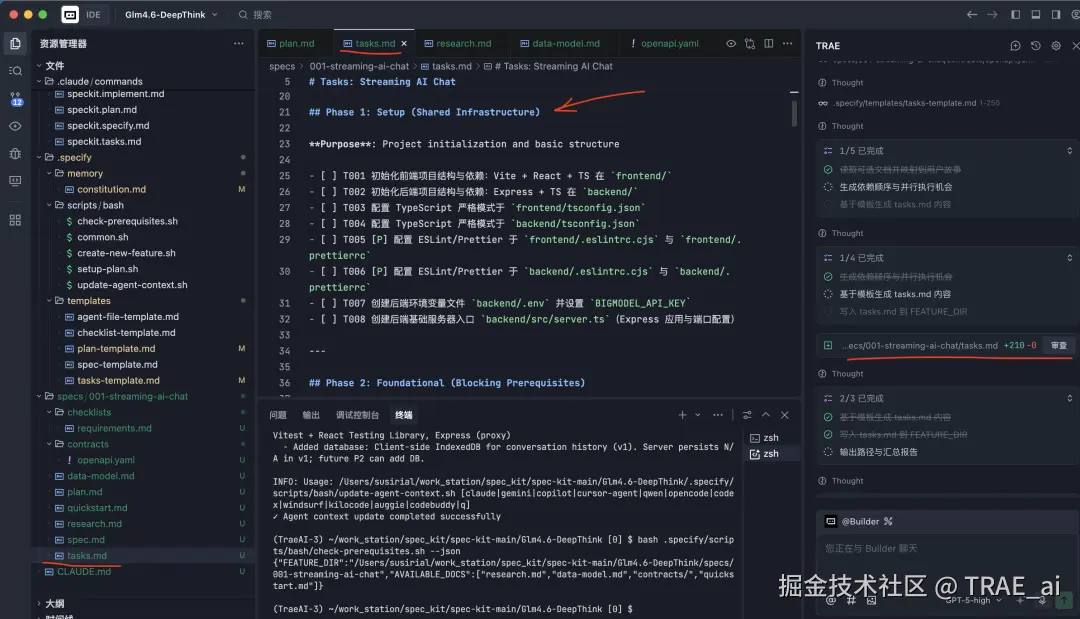The height and width of the screenshot is (619, 1080).
Task: Collapse the memory folder
Action: pyautogui.click(x=50, y=174)
